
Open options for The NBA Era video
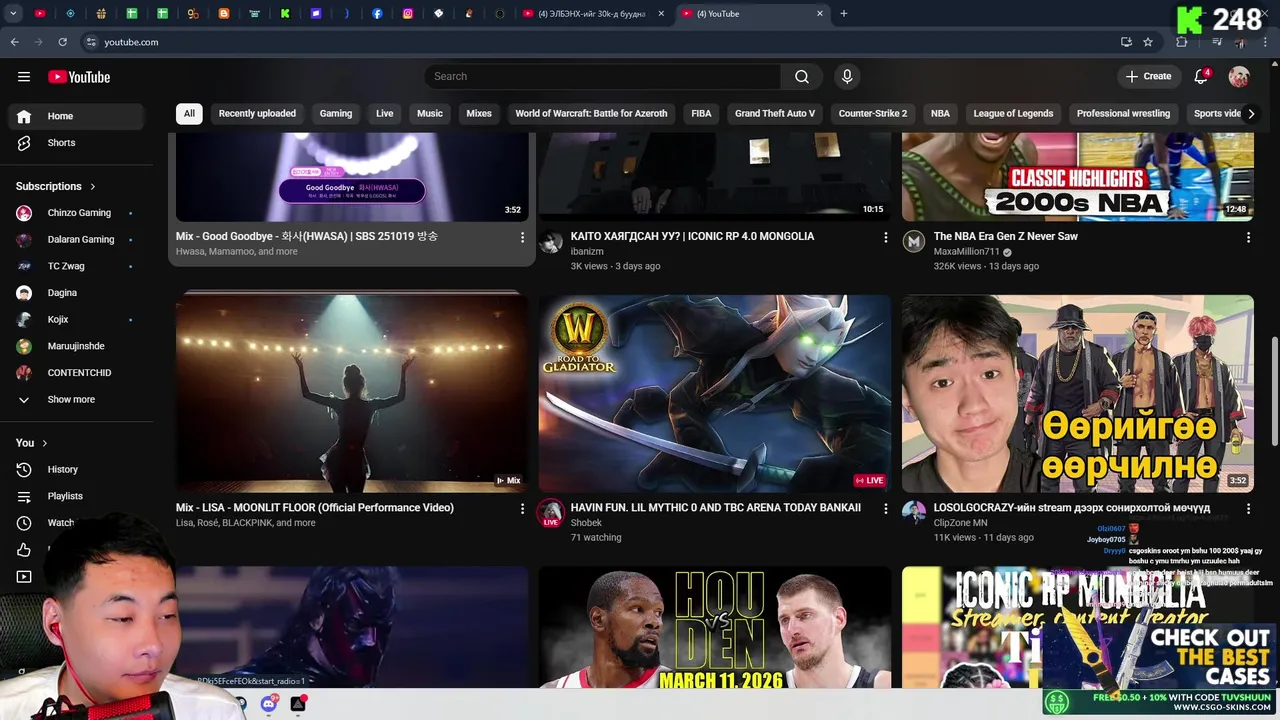tap(1248, 237)
